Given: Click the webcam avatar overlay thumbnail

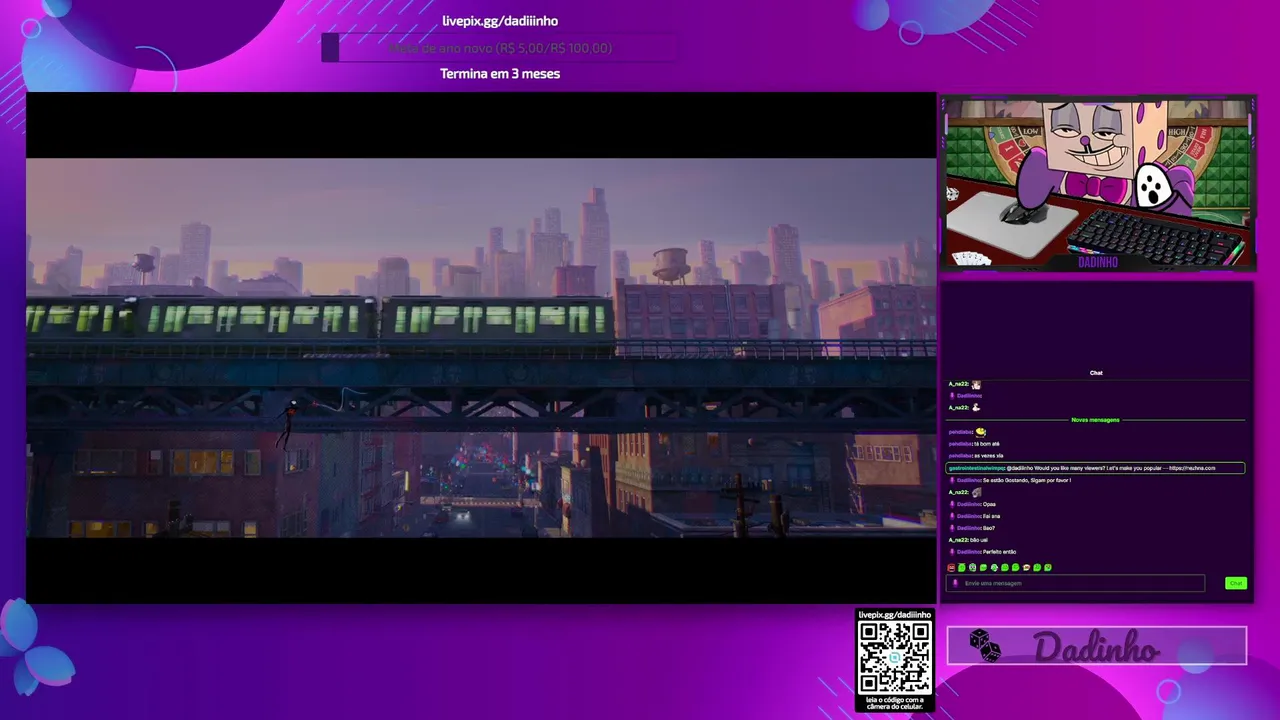Looking at the screenshot, I should point(1097,184).
